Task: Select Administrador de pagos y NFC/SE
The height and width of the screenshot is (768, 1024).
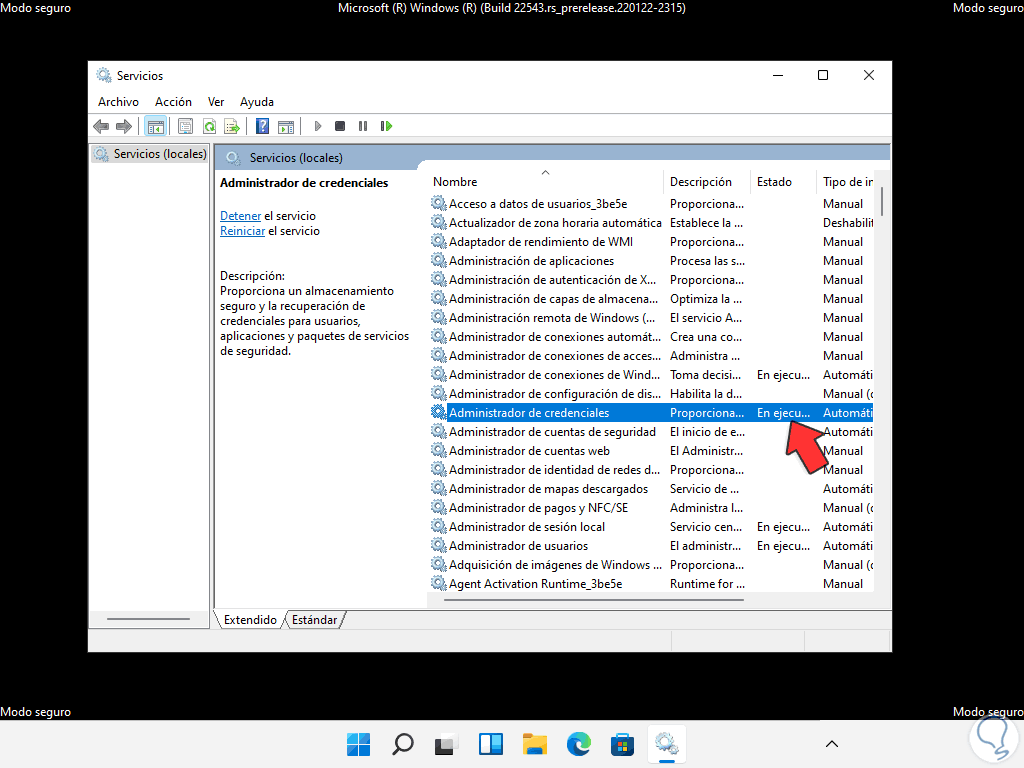Action: point(651,507)
